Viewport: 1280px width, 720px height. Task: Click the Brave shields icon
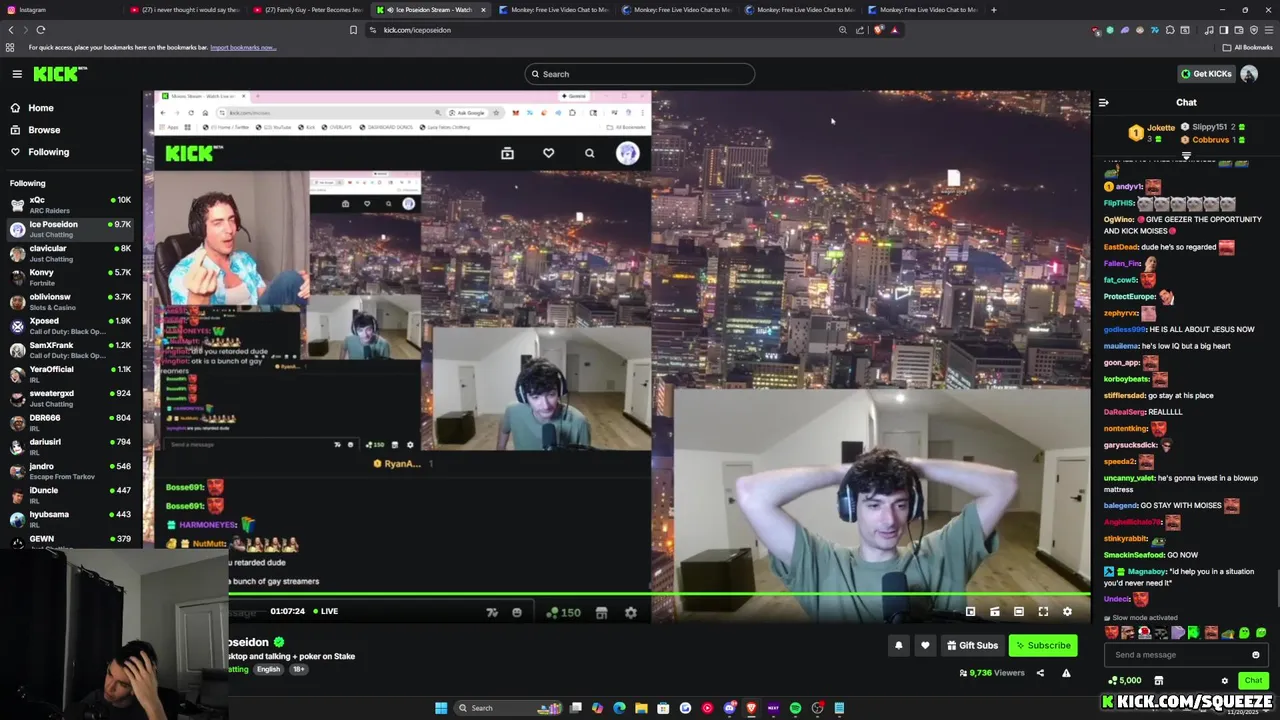coord(879,30)
